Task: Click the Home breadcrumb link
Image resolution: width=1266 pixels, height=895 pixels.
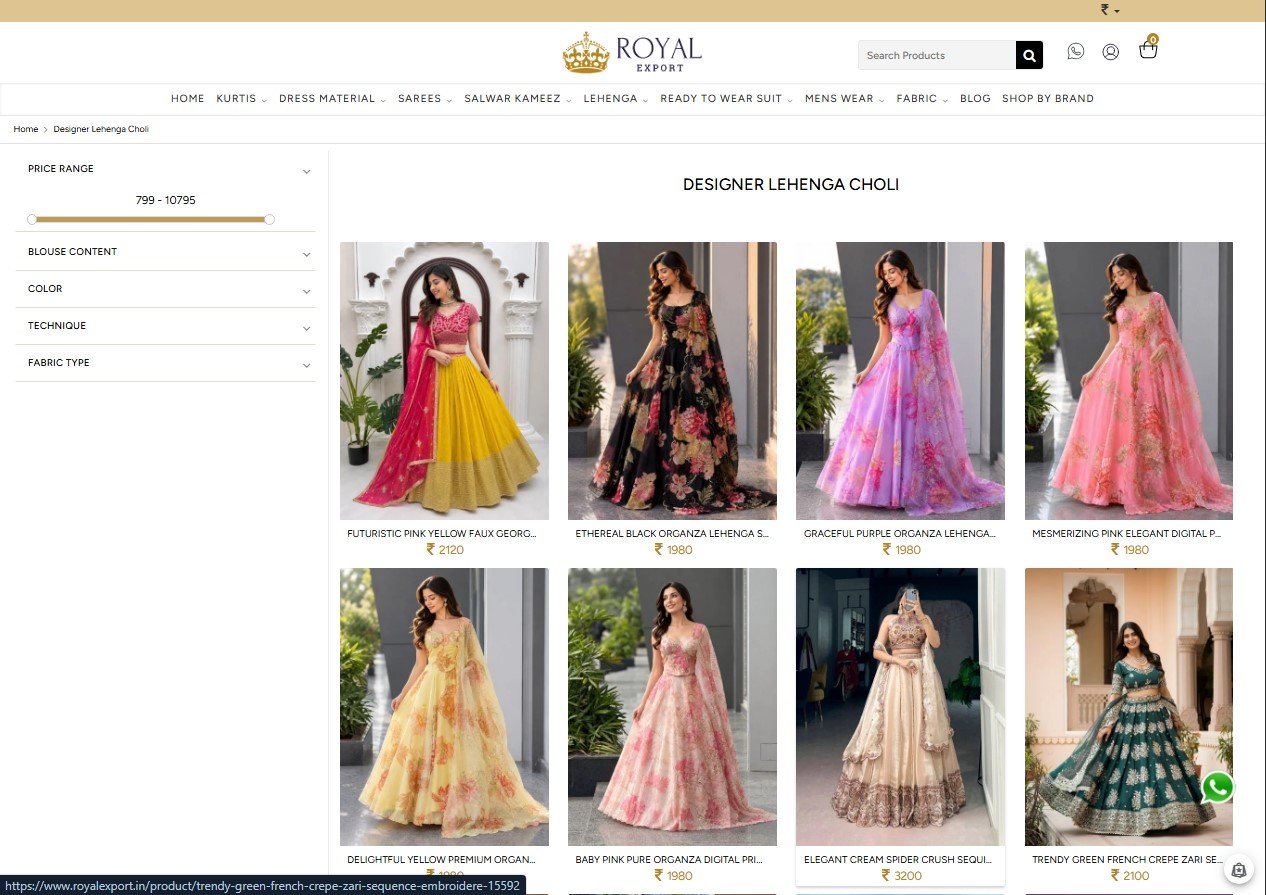Action: coord(26,129)
